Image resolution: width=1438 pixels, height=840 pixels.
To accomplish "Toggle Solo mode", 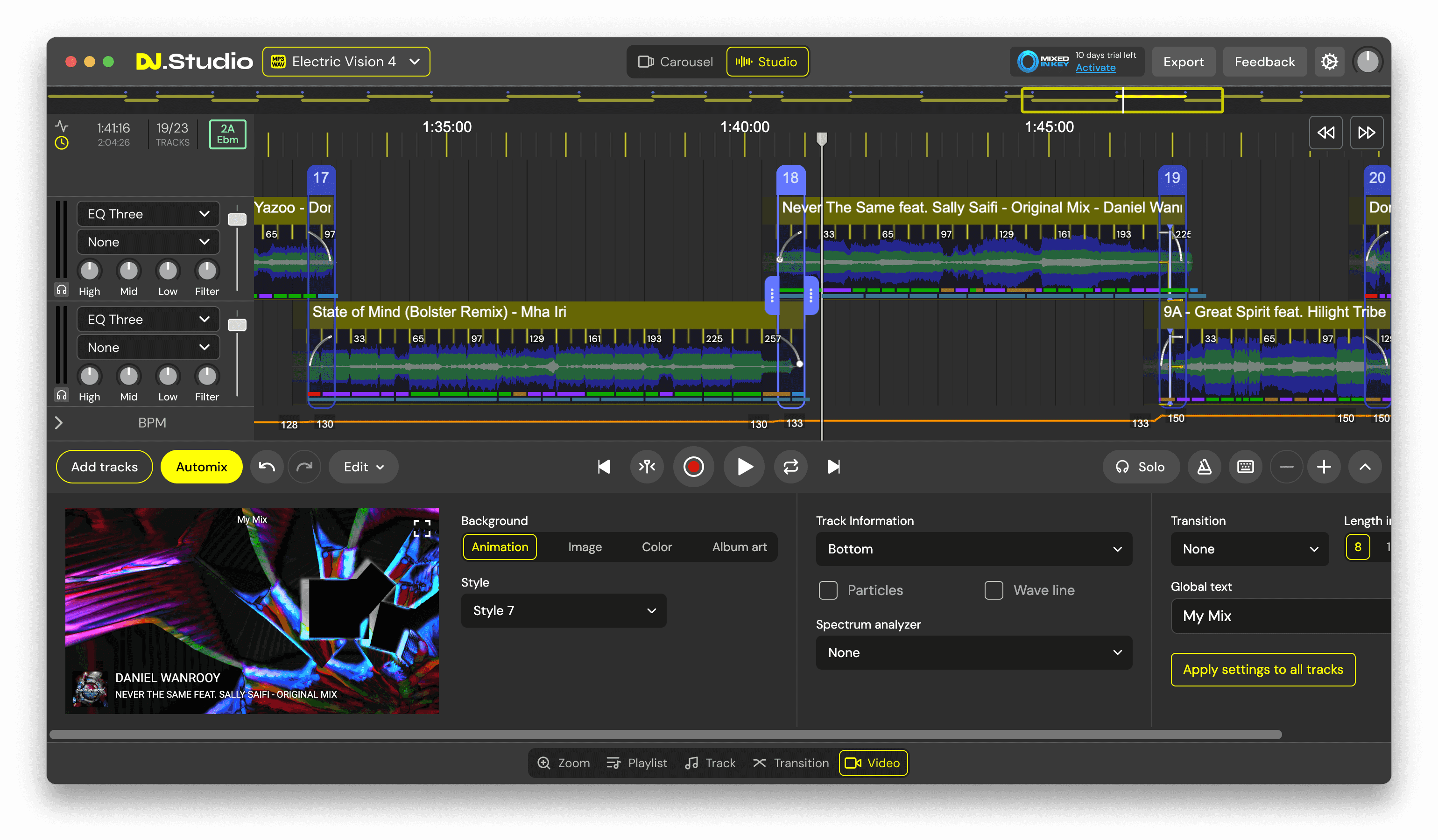I will pyautogui.click(x=1141, y=467).
